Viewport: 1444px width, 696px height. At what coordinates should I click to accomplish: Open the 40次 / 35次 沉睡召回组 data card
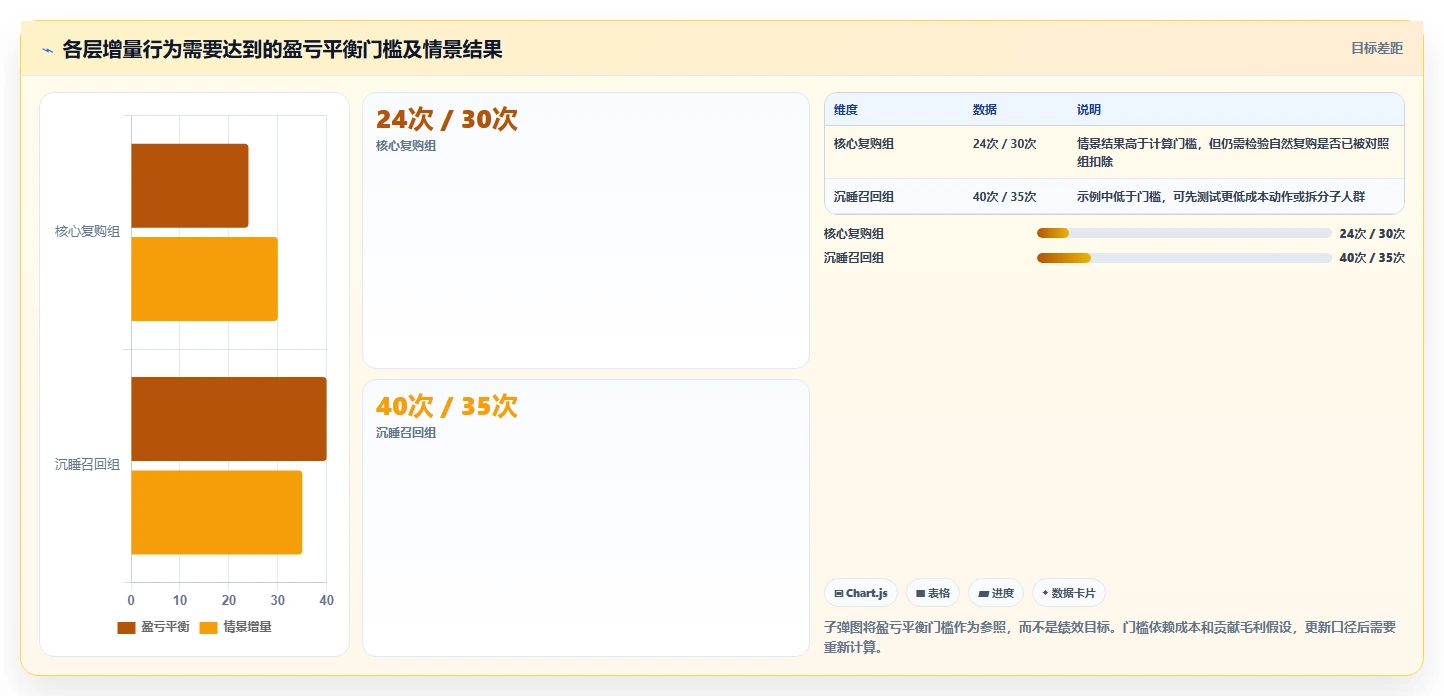585,518
